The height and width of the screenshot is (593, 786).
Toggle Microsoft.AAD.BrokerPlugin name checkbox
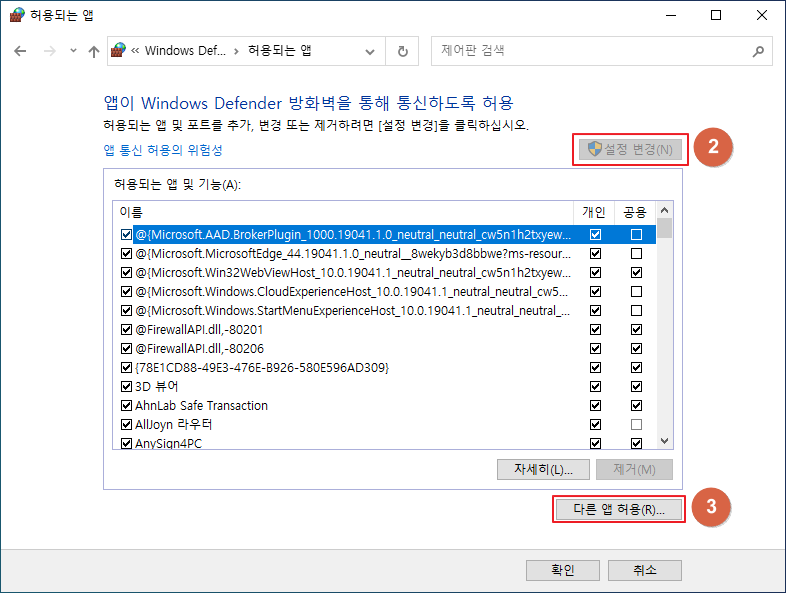click(126, 235)
